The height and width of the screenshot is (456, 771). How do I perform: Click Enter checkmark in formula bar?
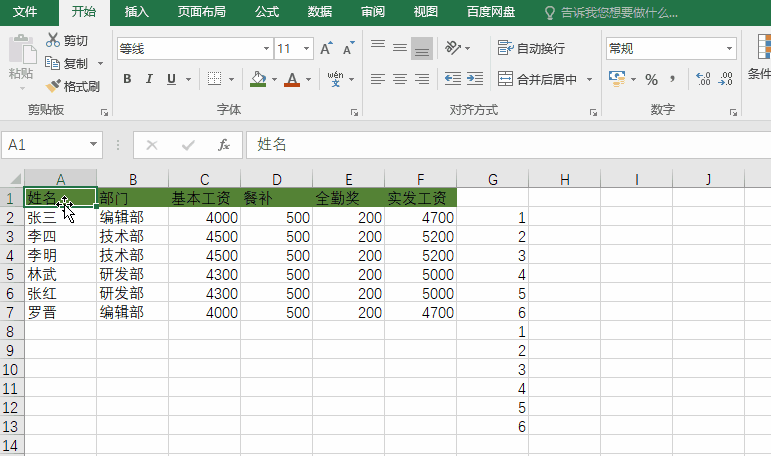(188, 145)
